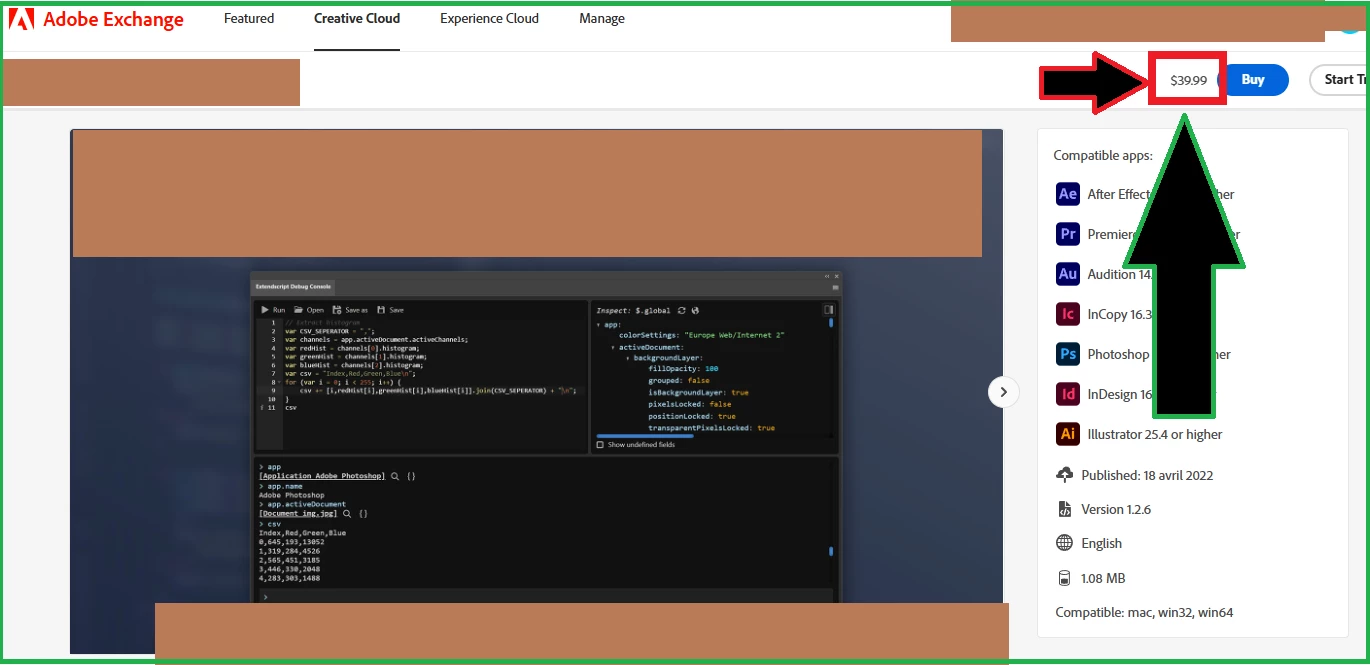This screenshot has width=1370, height=665.
Task: Click the "English" language text
Action: 1102,543
